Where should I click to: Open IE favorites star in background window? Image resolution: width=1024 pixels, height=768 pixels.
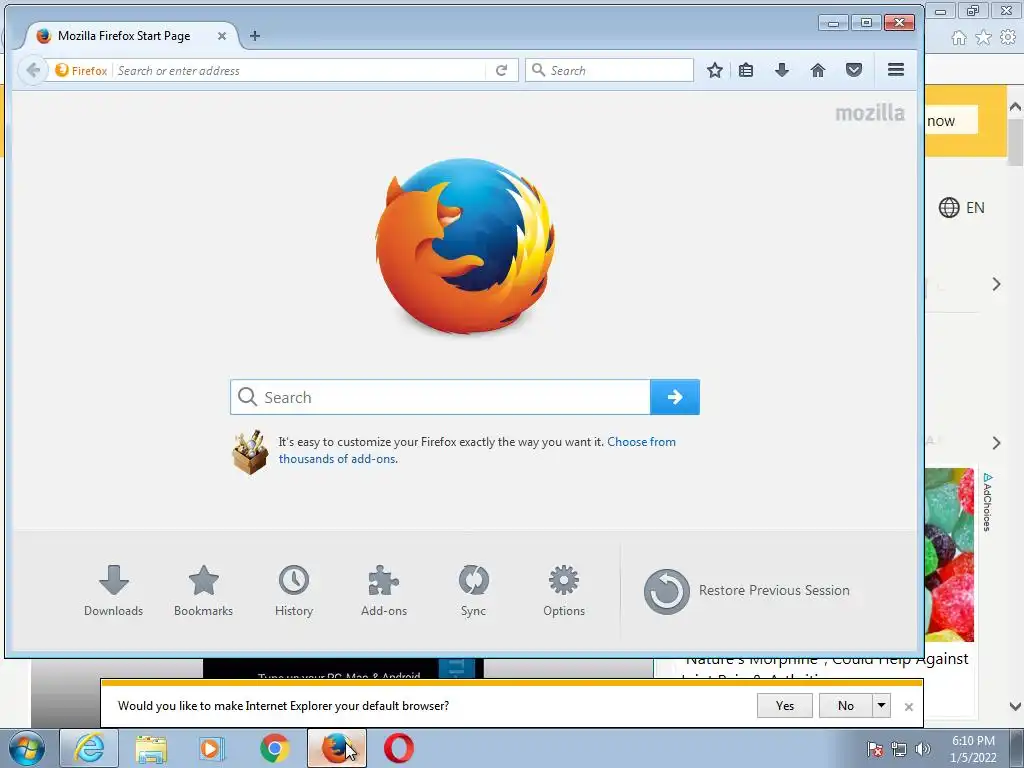(x=983, y=38)
